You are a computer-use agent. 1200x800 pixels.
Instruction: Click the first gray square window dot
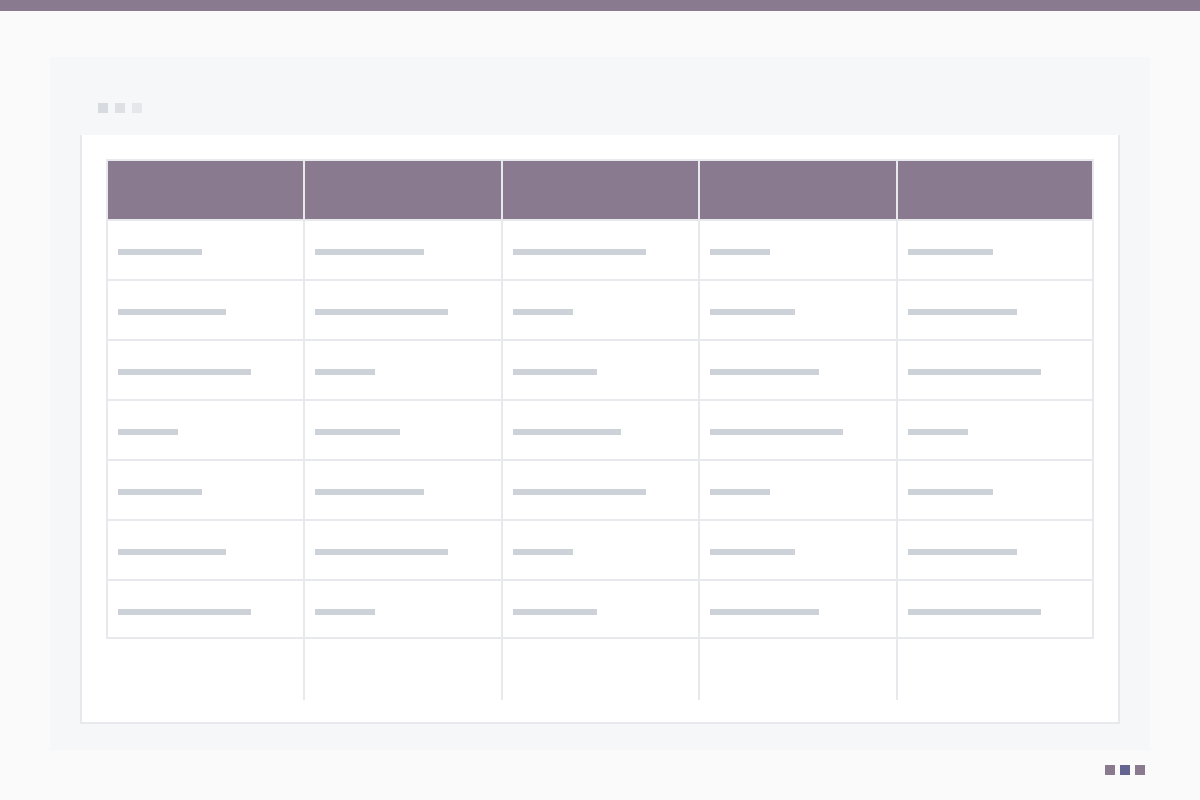point(103,108)
